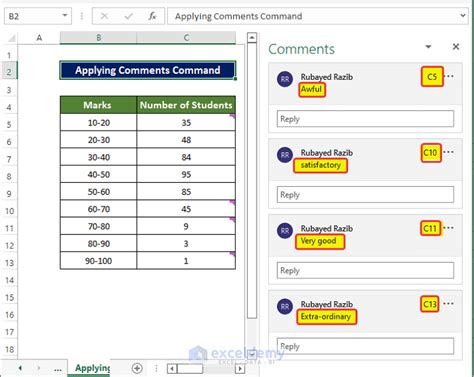Screen dimensions: 474x377
Task: Select column B header
Action: click(98, 38)
